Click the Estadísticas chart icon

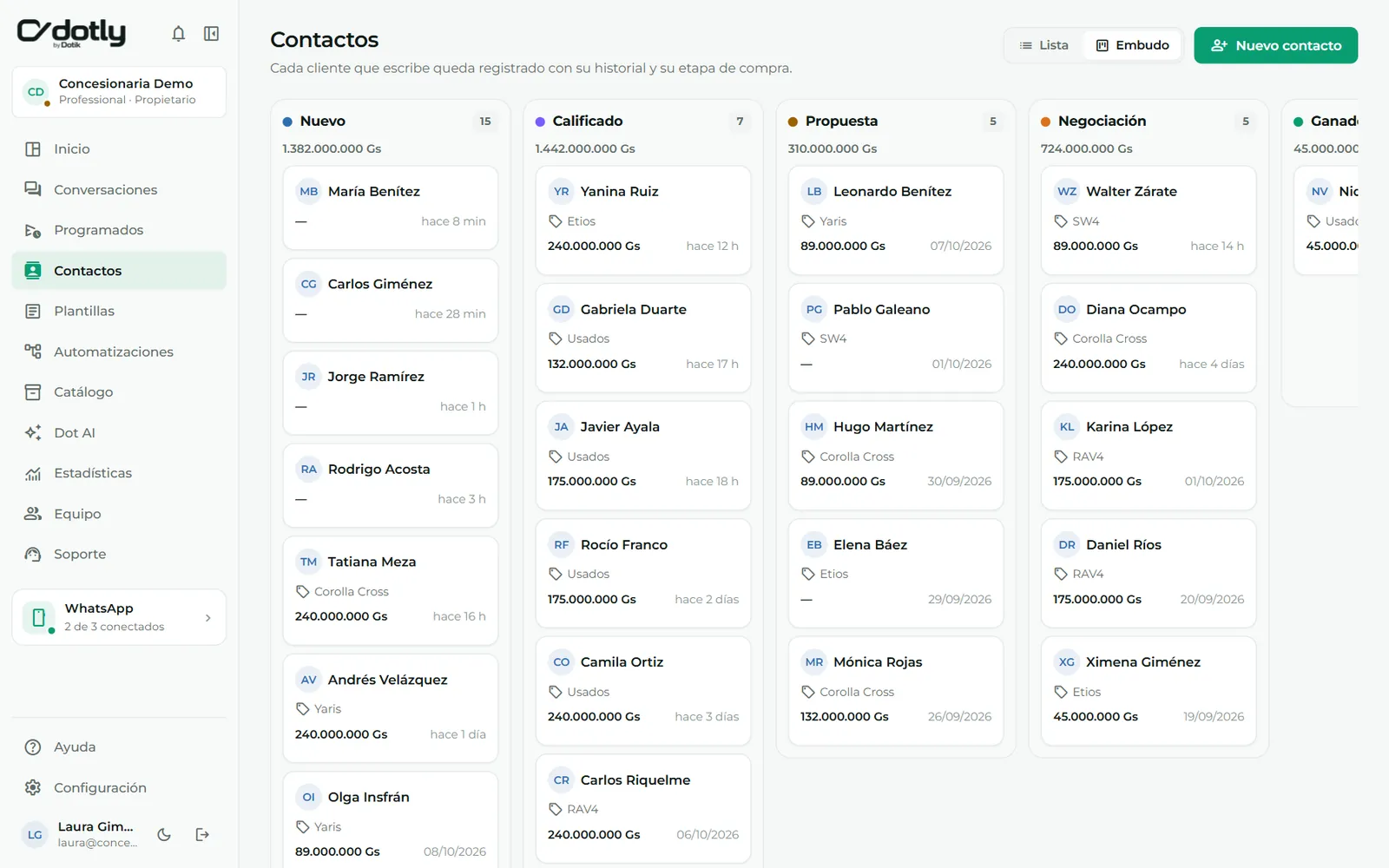click(33, 473)
